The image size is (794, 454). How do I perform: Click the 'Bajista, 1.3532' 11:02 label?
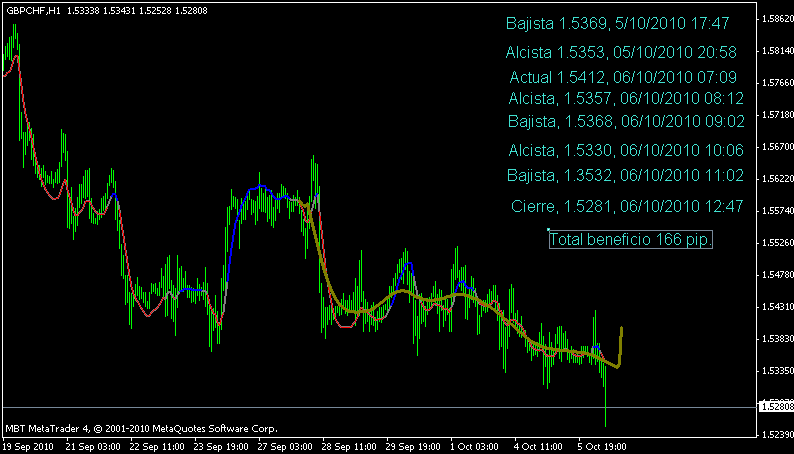(626, 176)
